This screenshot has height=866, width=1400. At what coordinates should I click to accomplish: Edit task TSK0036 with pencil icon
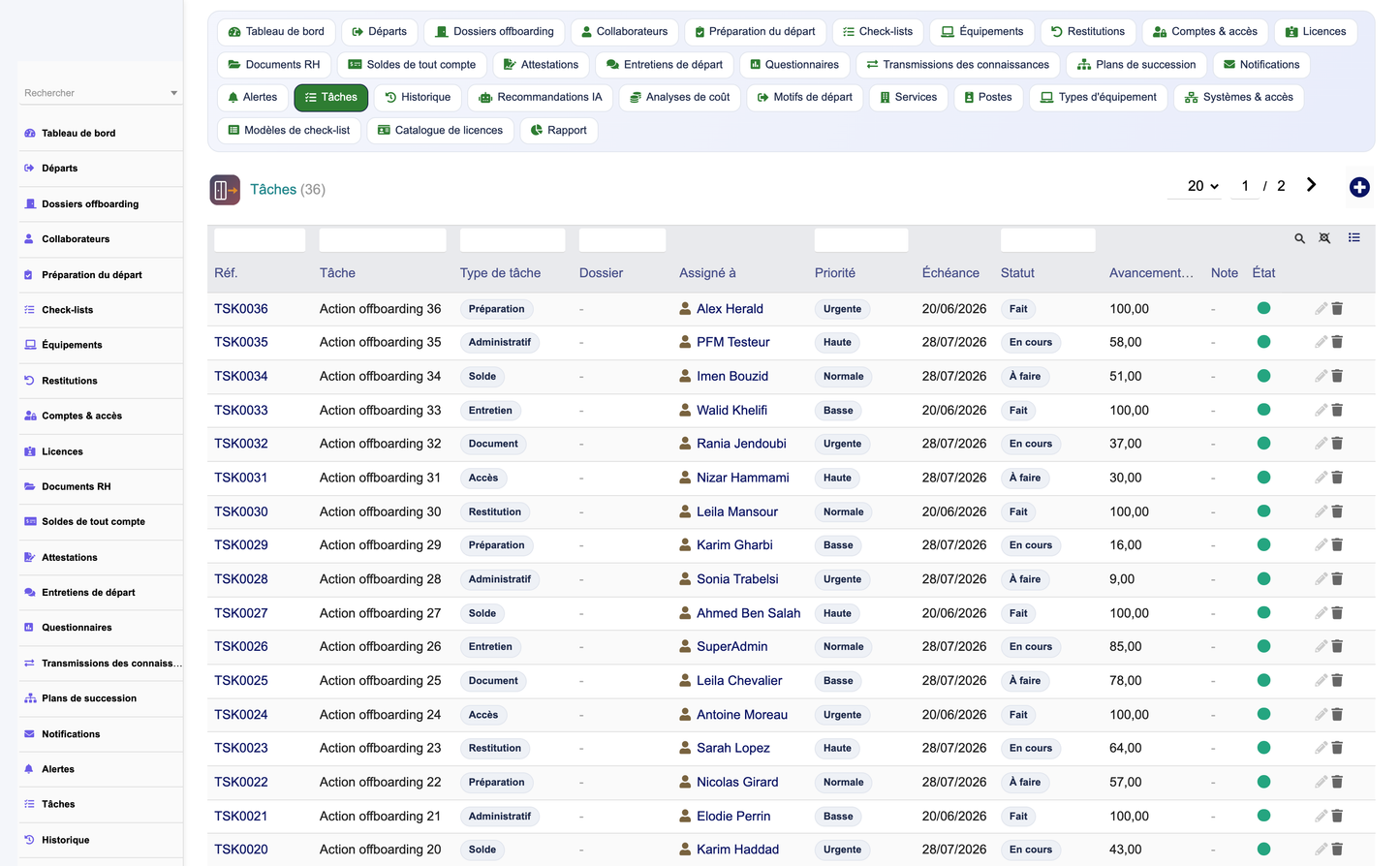1321,309
